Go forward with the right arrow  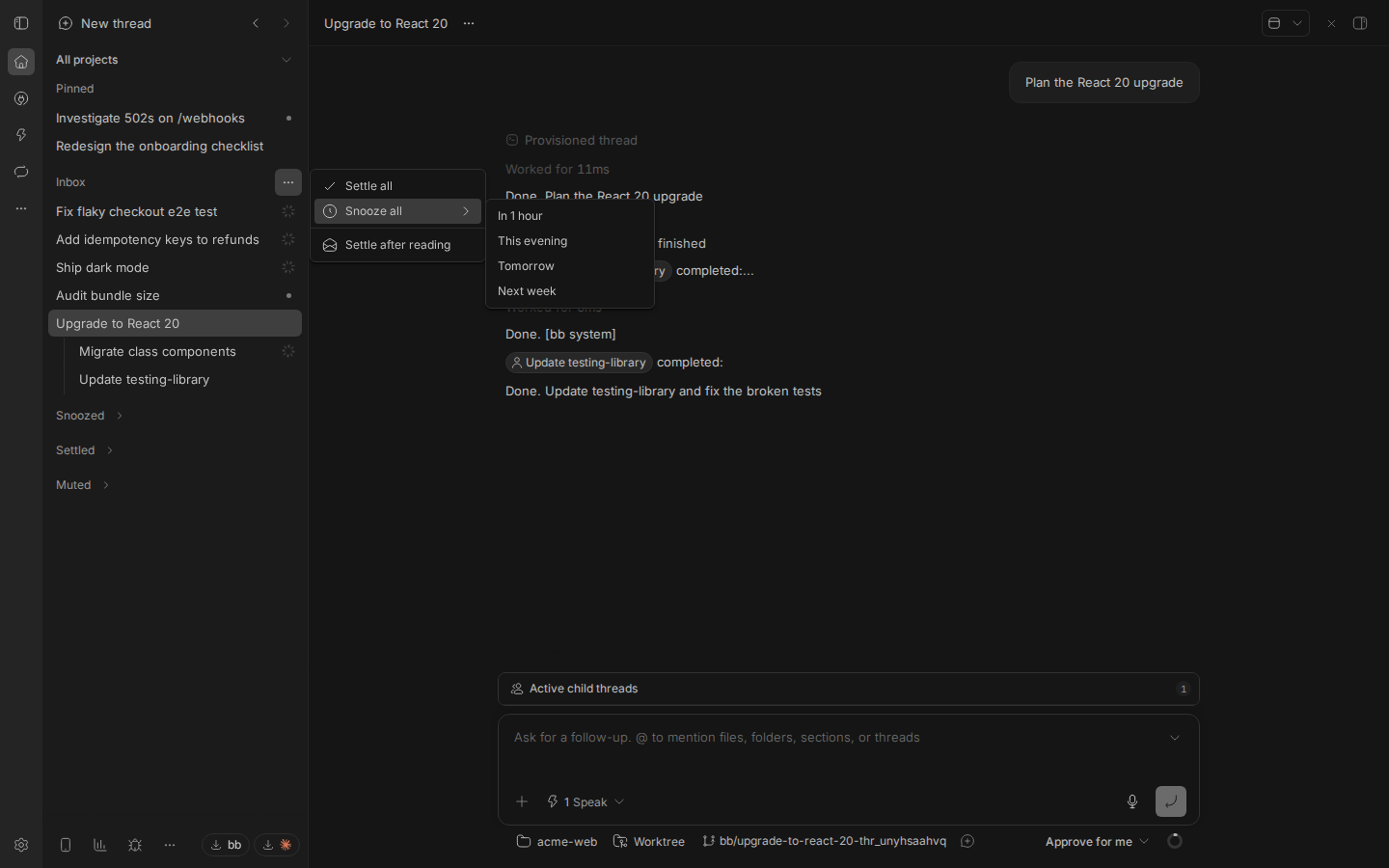[286, 23]
